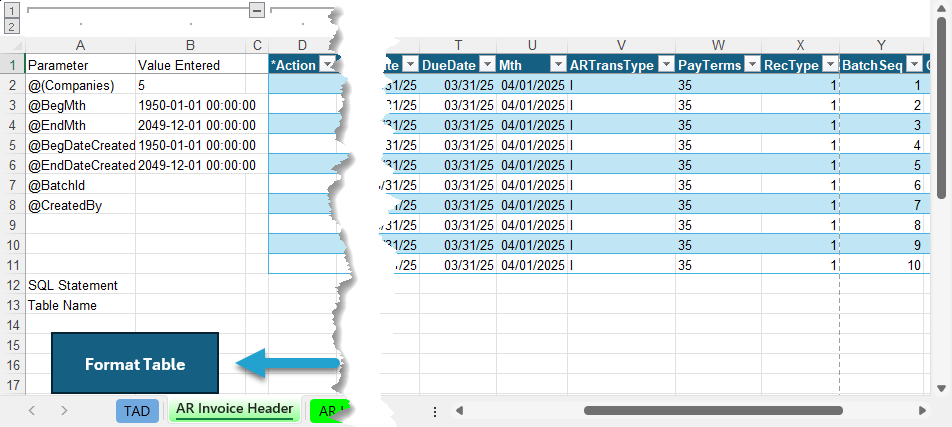Select the AR Invoice Header sheet tab
Viewport: 952px width, 427px height.
tap(234, 409)
